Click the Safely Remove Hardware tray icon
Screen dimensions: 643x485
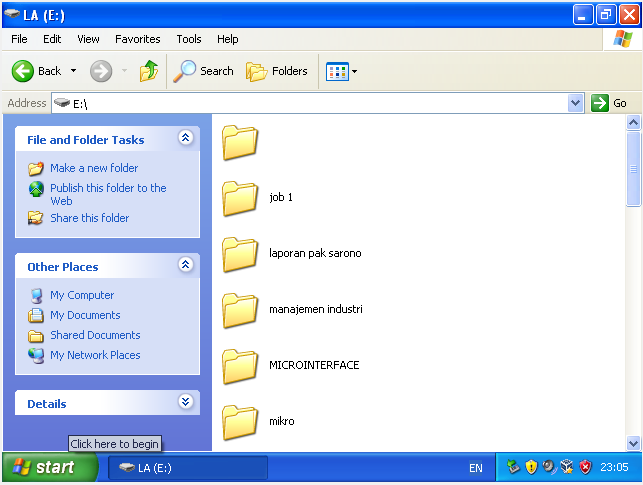513,467
